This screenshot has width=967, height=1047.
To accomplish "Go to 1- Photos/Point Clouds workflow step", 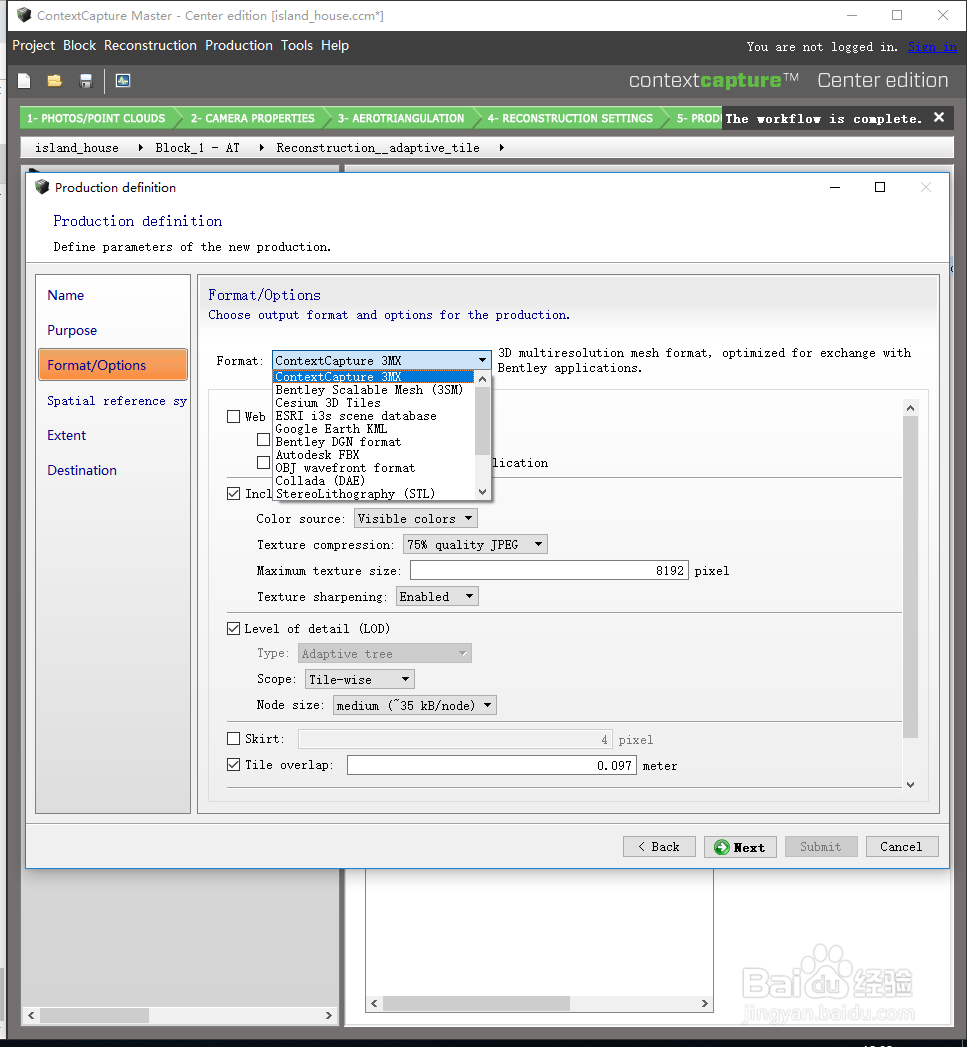I will click(x=96, y=118).
